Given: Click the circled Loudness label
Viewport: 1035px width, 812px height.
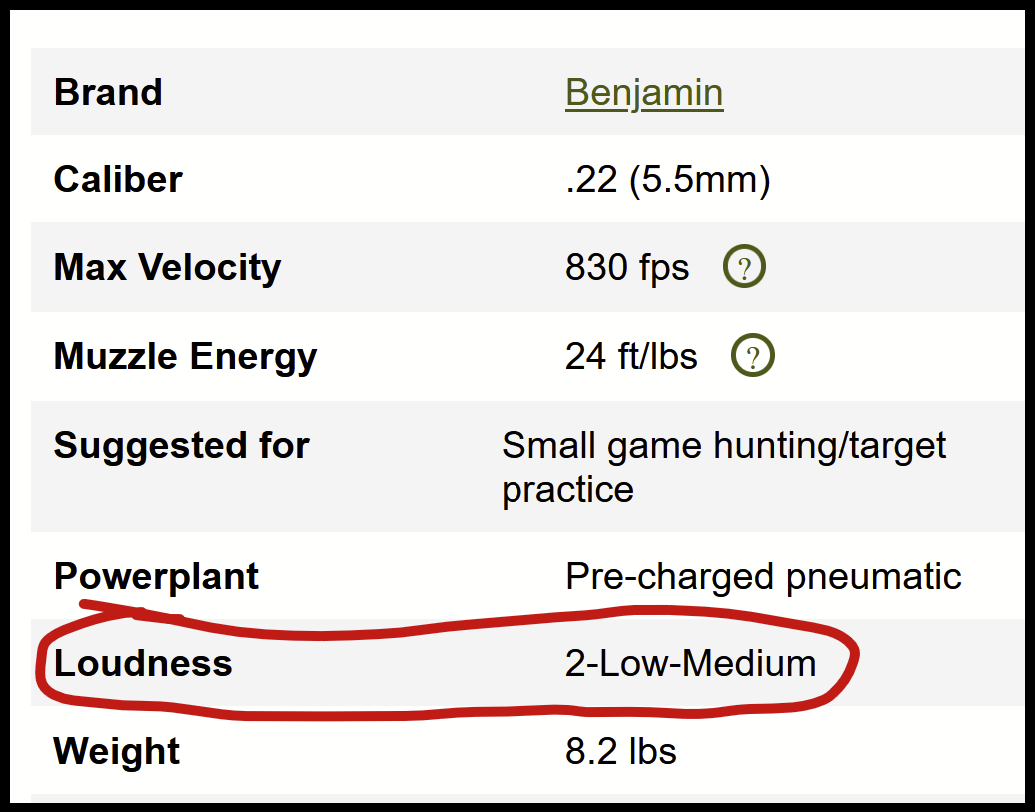Looking at the screenshot, I should pos(143,663).
